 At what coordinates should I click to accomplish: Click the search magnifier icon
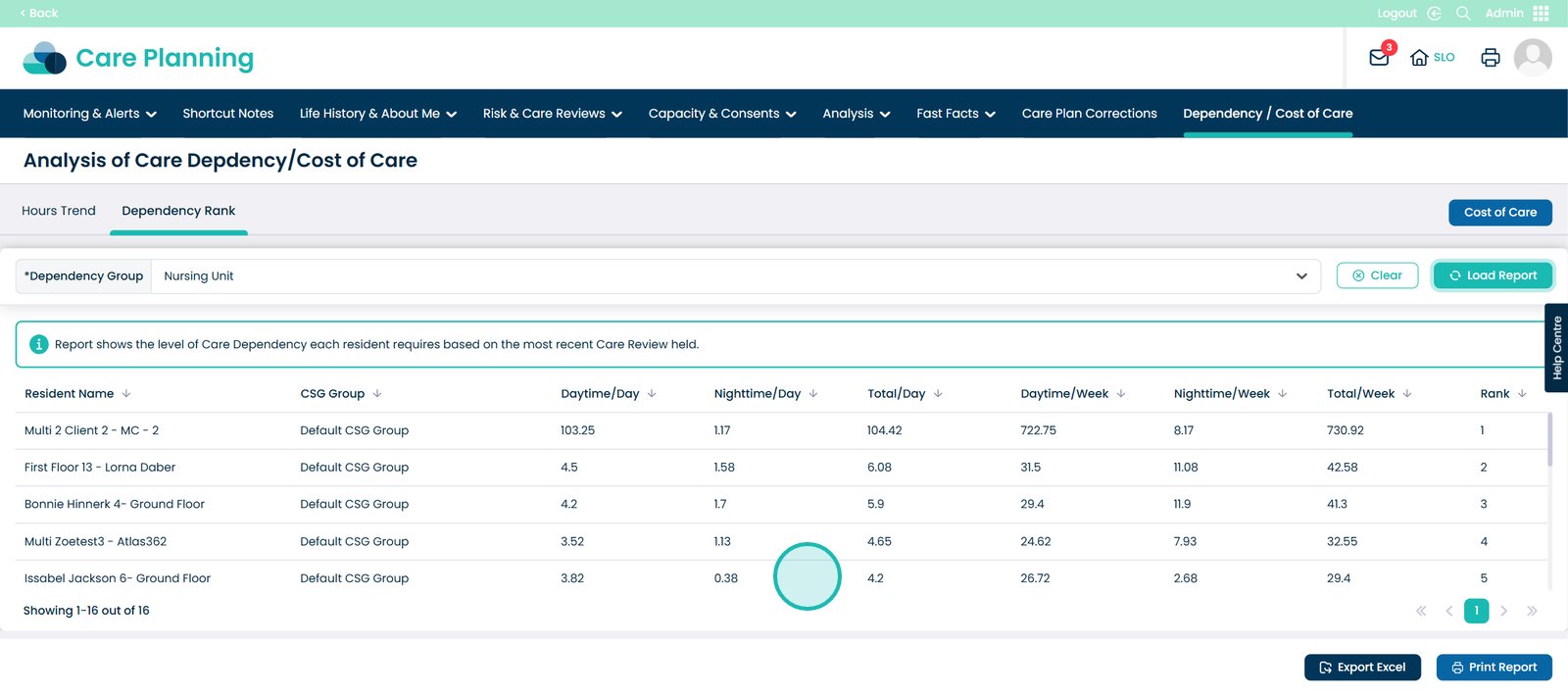[1463, 13]
